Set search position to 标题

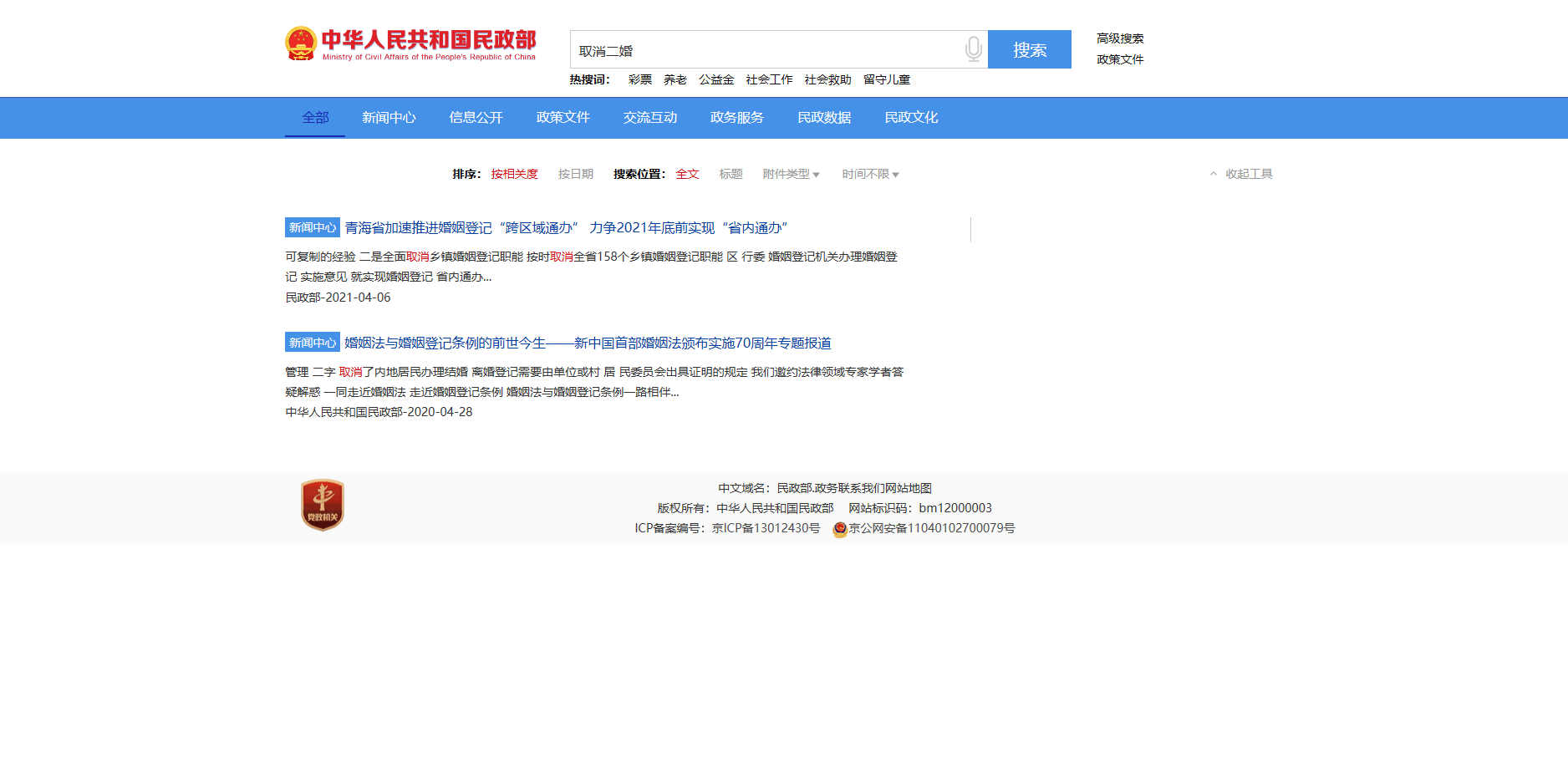click(x=731, y=174)
